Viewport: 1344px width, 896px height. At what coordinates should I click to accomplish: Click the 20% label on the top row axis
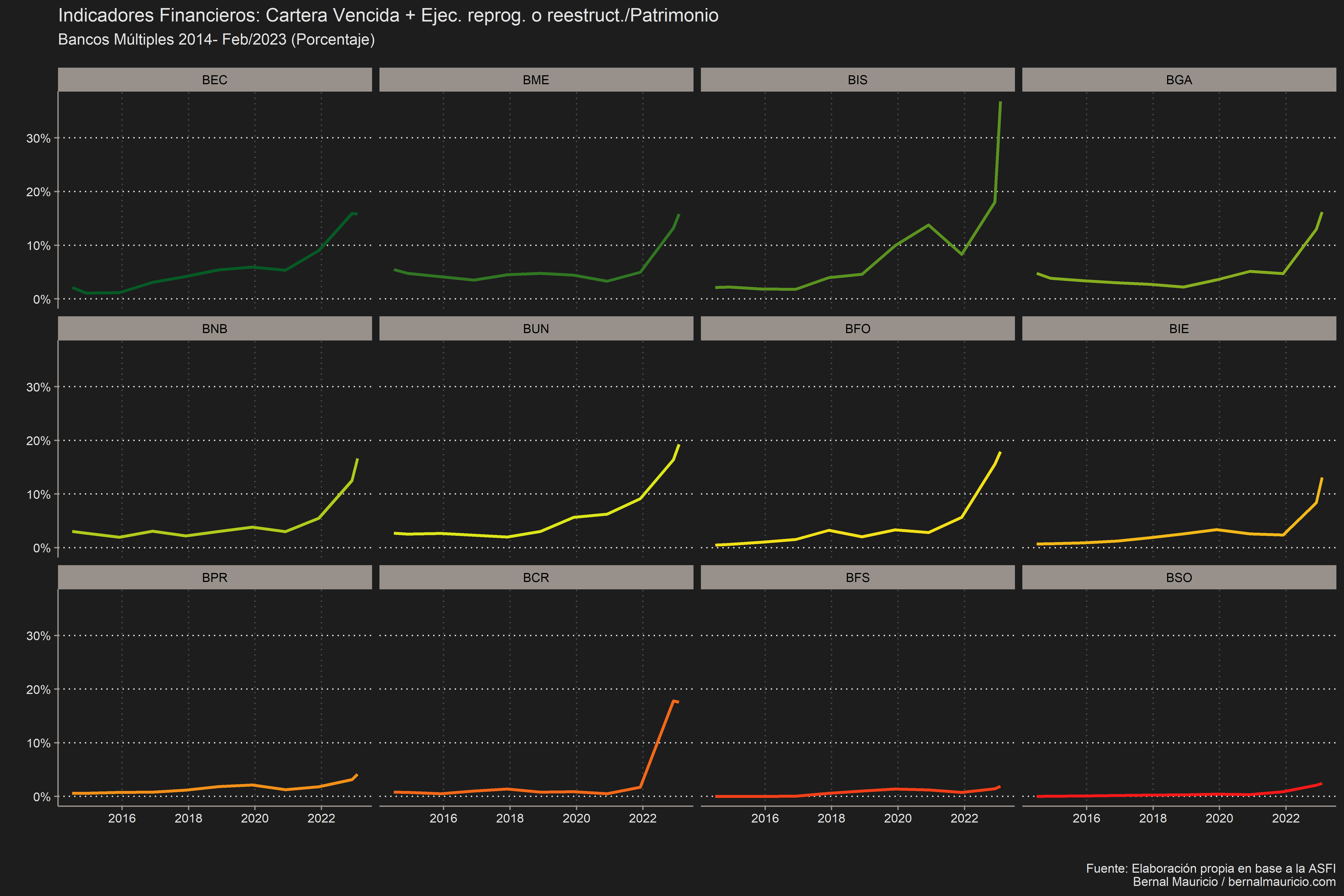(x=38, y=192)
